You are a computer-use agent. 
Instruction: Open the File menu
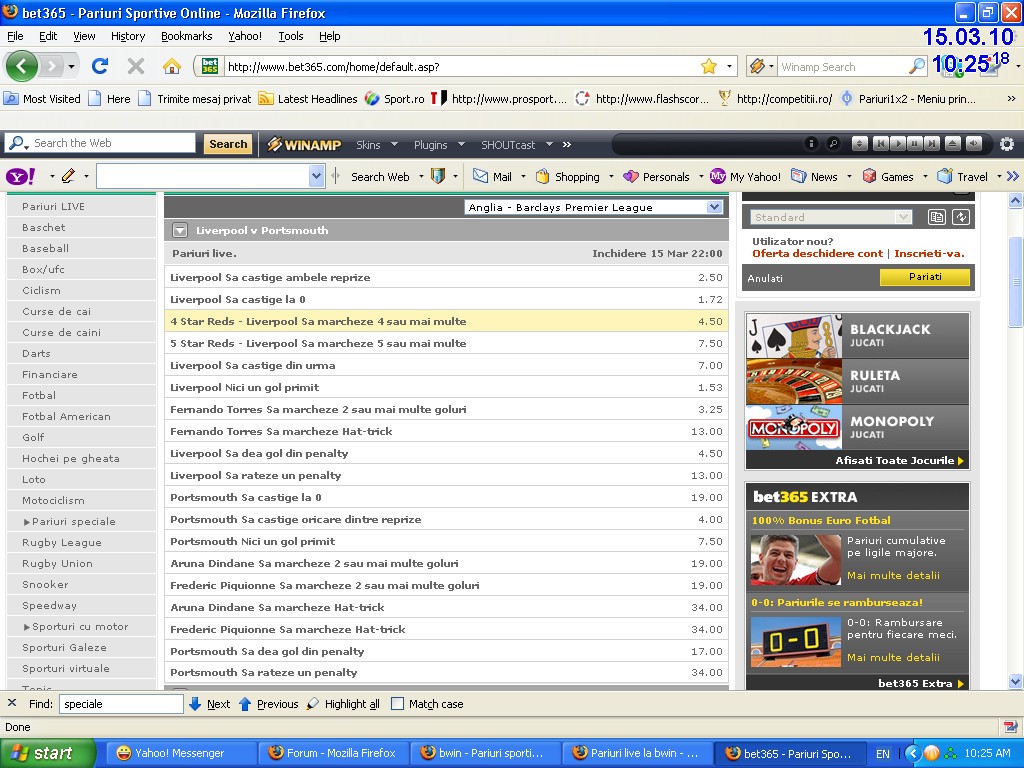(15, 36)
